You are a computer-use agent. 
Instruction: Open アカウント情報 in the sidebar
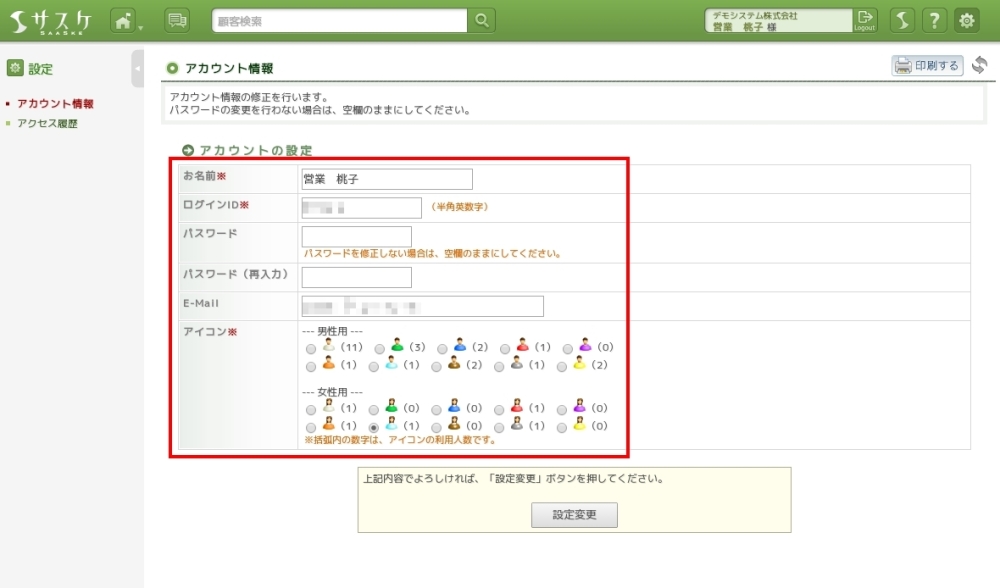[55, 104]
